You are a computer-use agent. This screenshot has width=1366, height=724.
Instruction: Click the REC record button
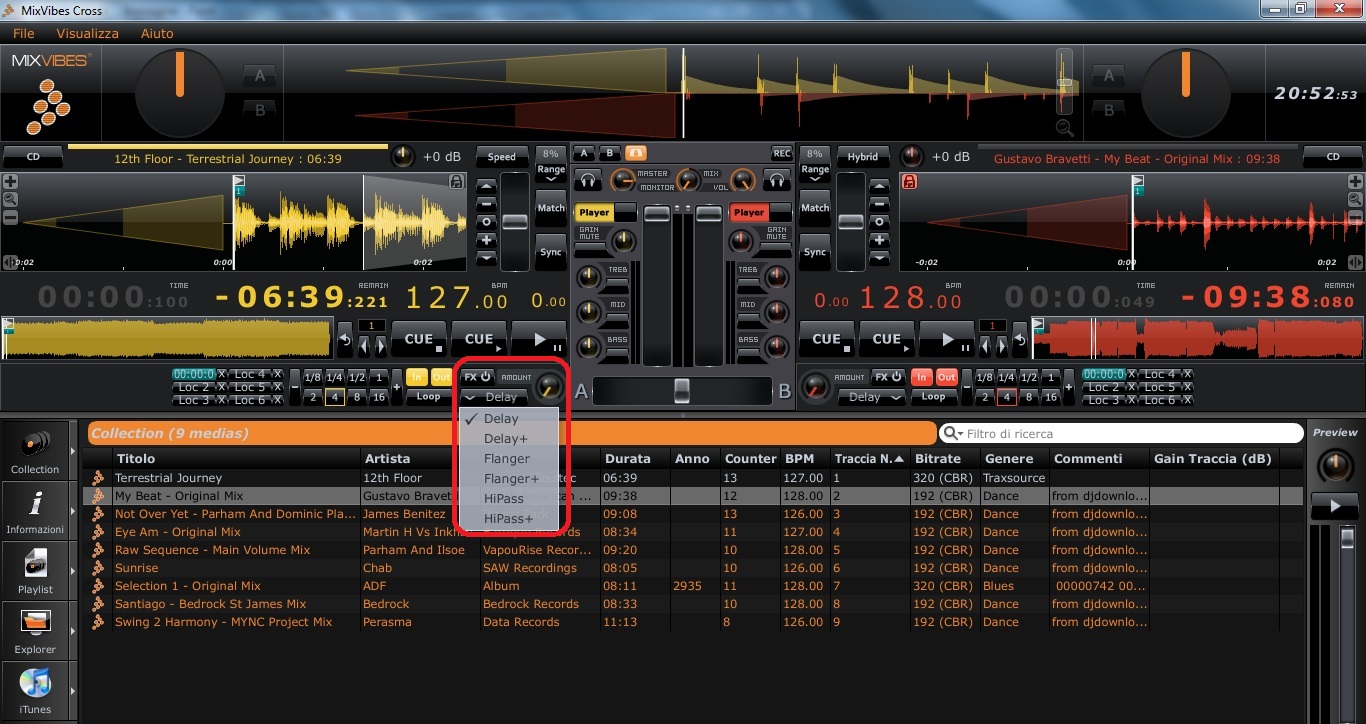(x=782, y=153)
